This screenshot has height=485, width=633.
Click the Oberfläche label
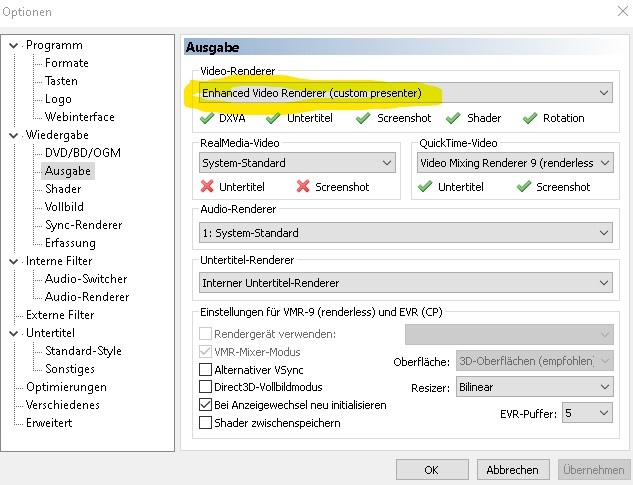[x=421, y=362]
